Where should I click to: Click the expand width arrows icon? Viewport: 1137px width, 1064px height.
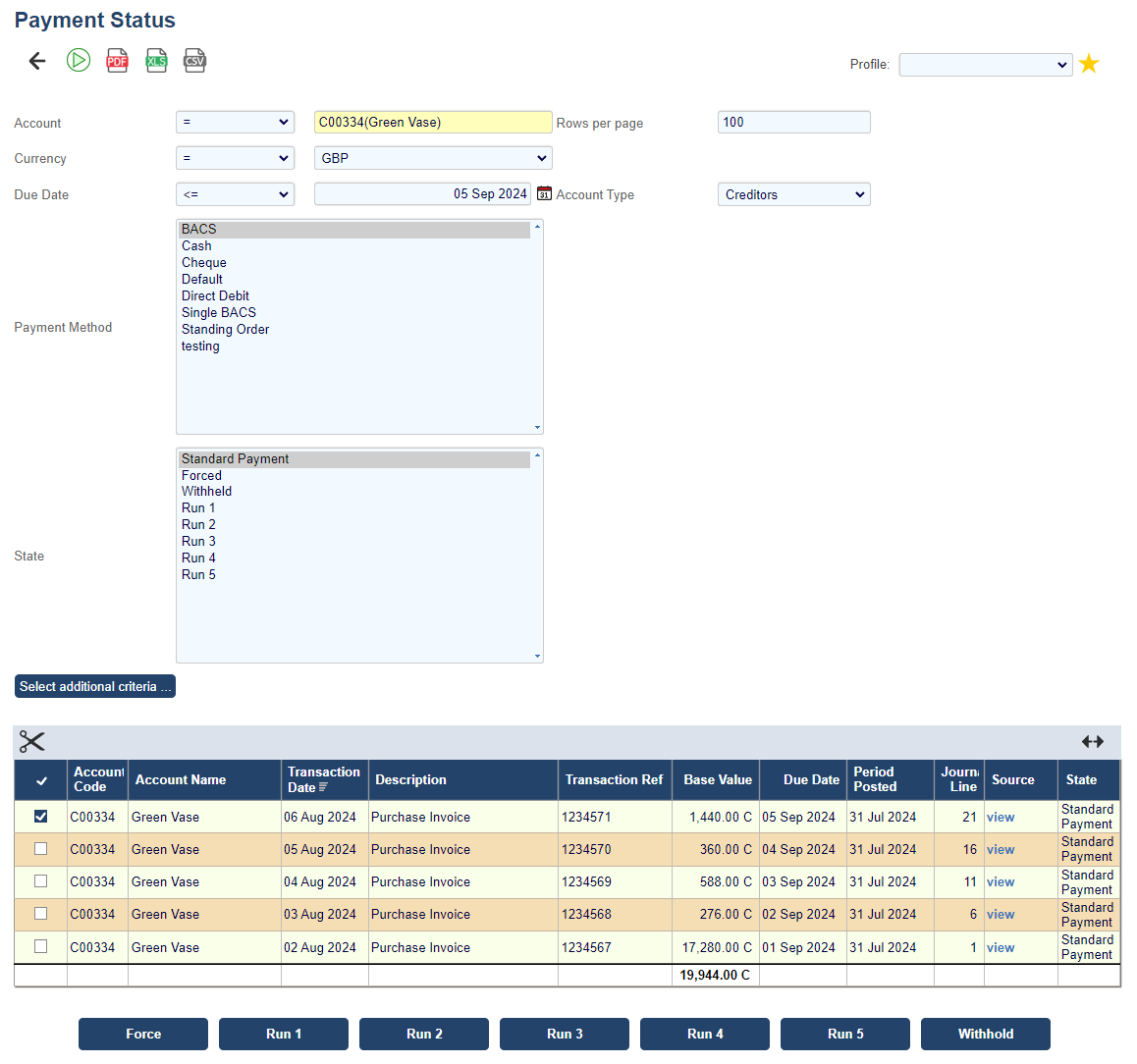(x=1092, y=742)
